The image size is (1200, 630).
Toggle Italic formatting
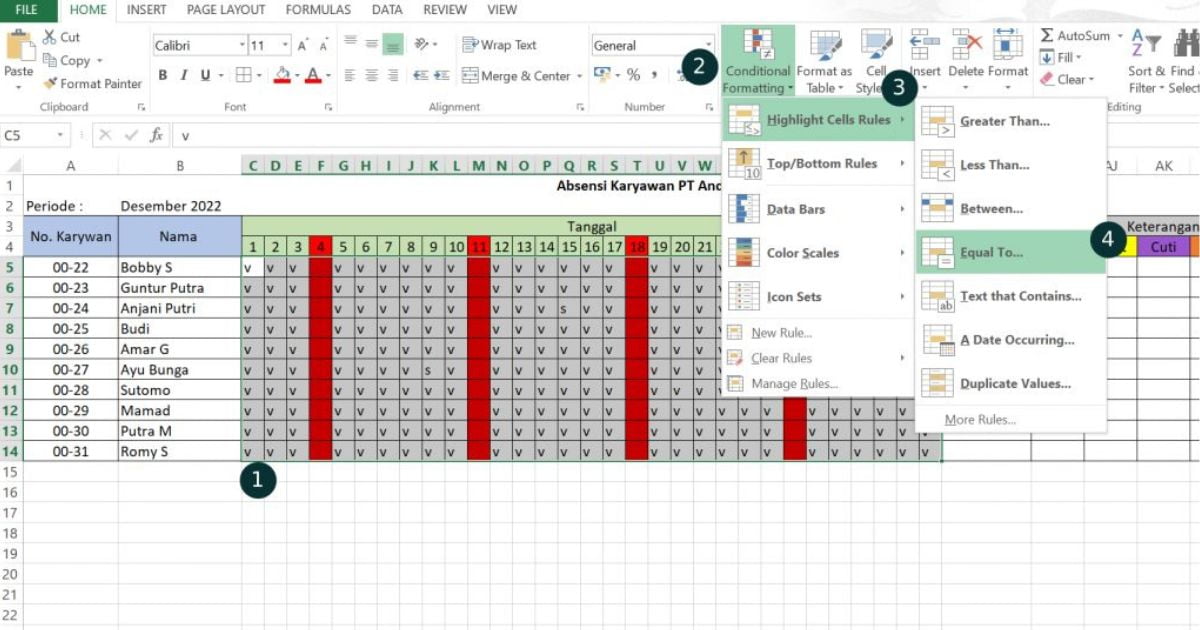(x=184, y=75)
